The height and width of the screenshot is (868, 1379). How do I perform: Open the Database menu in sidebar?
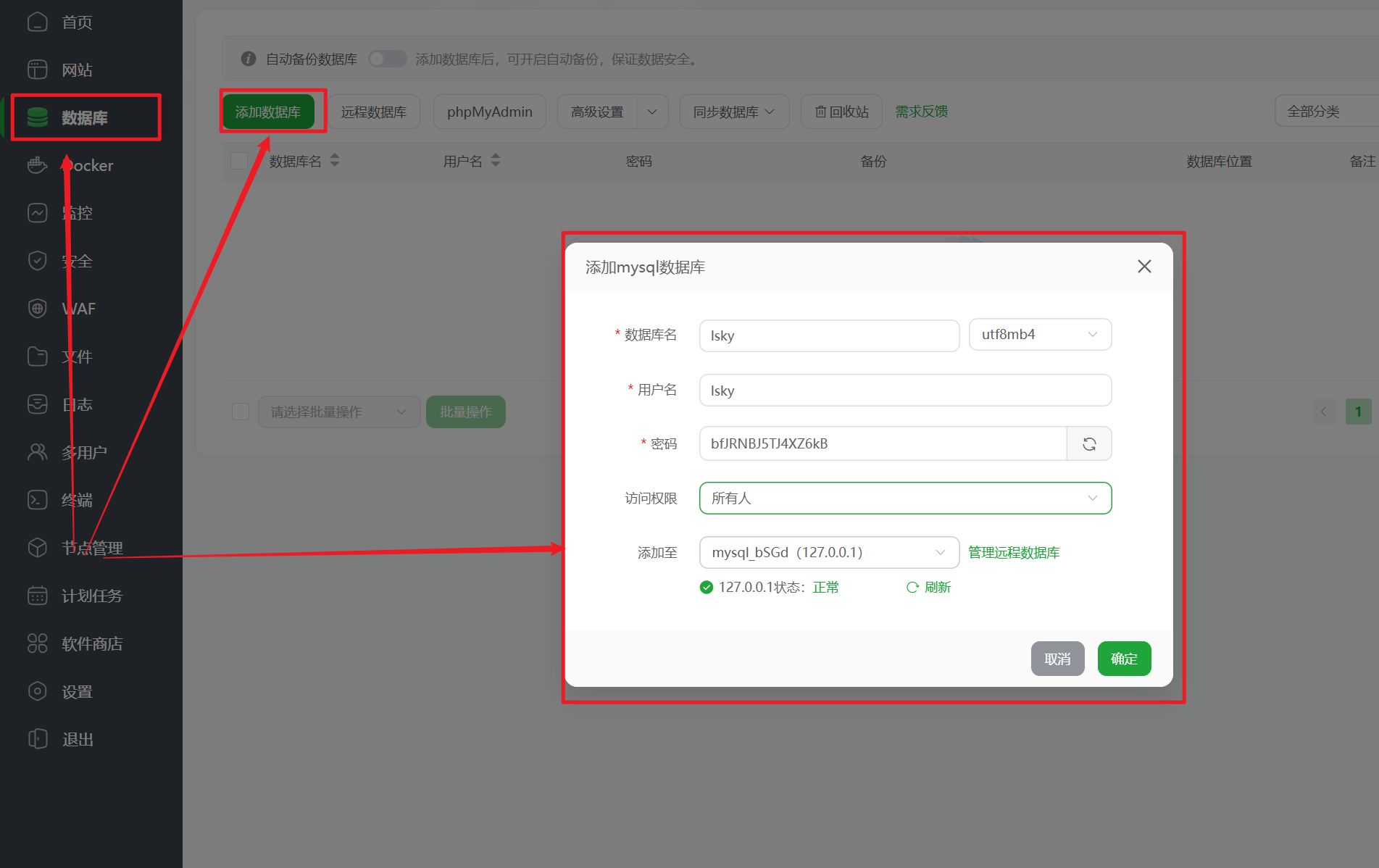click(x=85, y=117)
